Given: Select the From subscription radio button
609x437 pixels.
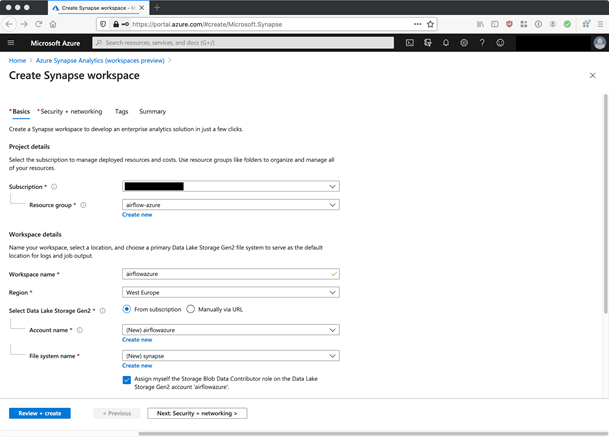Looking at the screenshot, I should tap(128, 309).
